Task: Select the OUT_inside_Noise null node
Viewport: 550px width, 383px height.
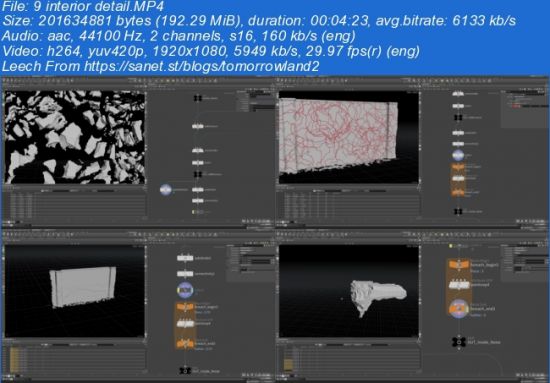Action: coord(458,342)
